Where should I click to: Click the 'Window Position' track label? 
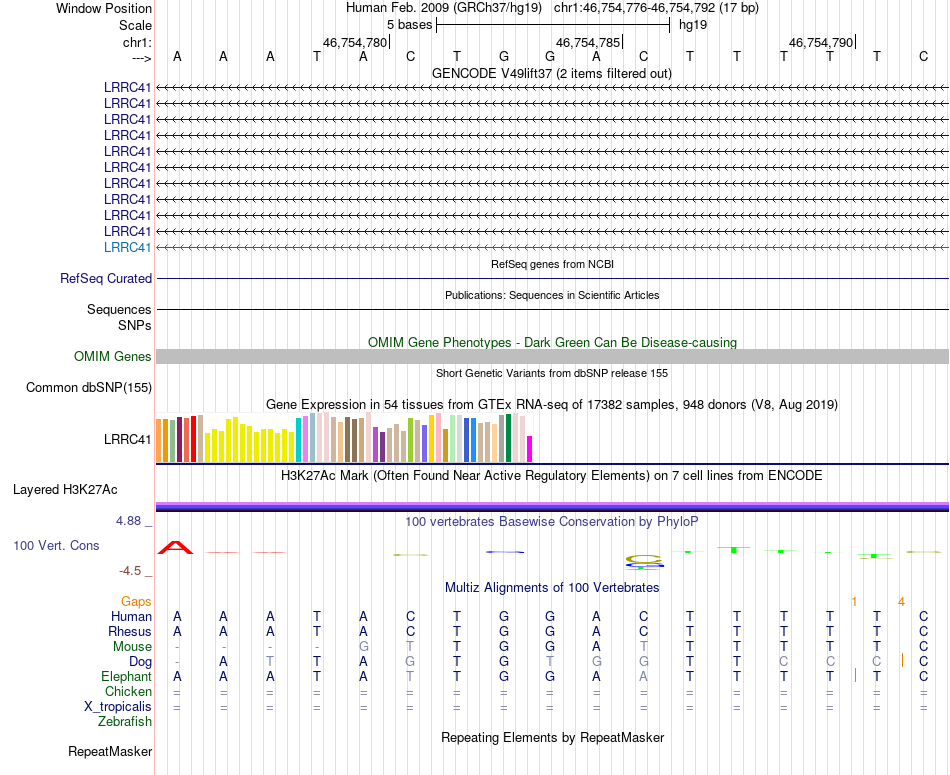[x=104, y=8]
